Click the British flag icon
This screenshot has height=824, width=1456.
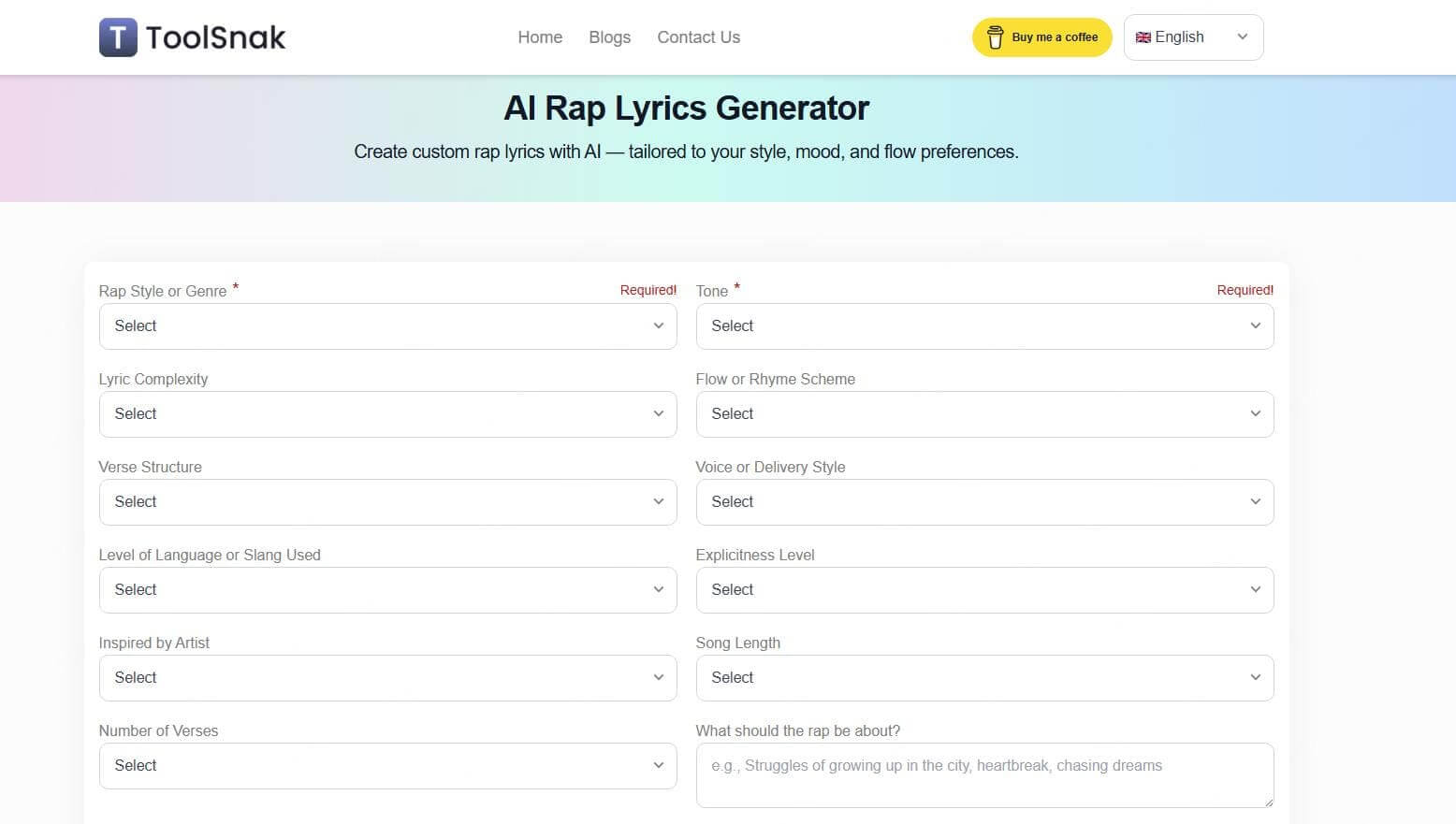[x=1143, y=36]
